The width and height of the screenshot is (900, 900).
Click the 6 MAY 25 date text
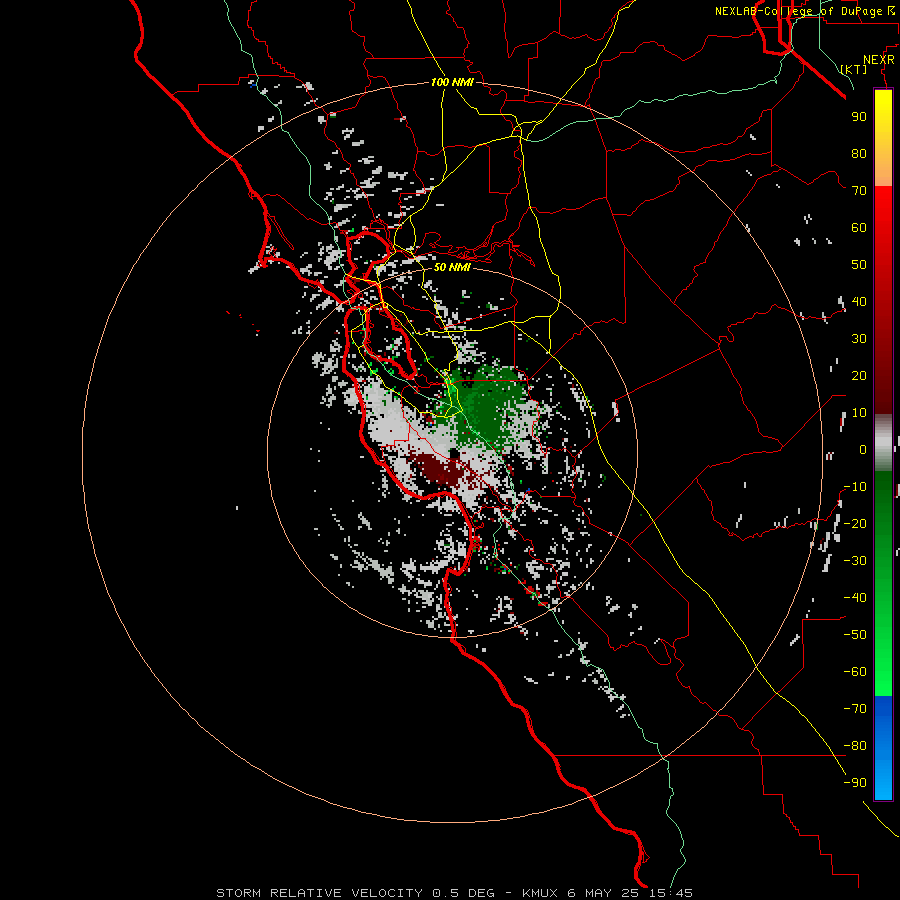(x=603, y=893)
